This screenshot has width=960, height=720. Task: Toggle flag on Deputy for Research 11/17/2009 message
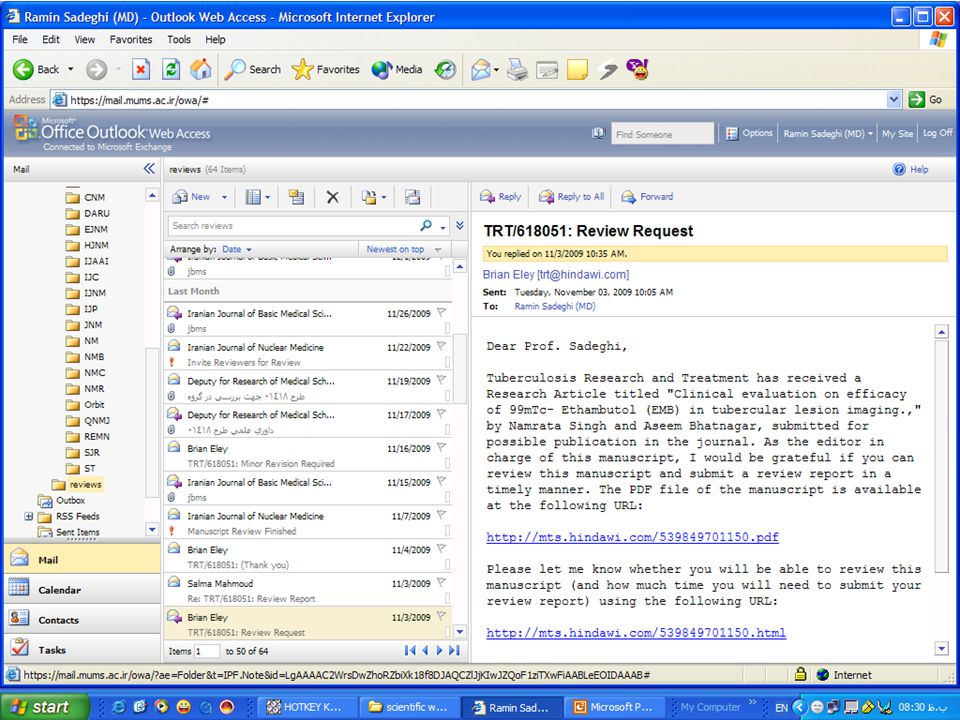click(441, 414)
